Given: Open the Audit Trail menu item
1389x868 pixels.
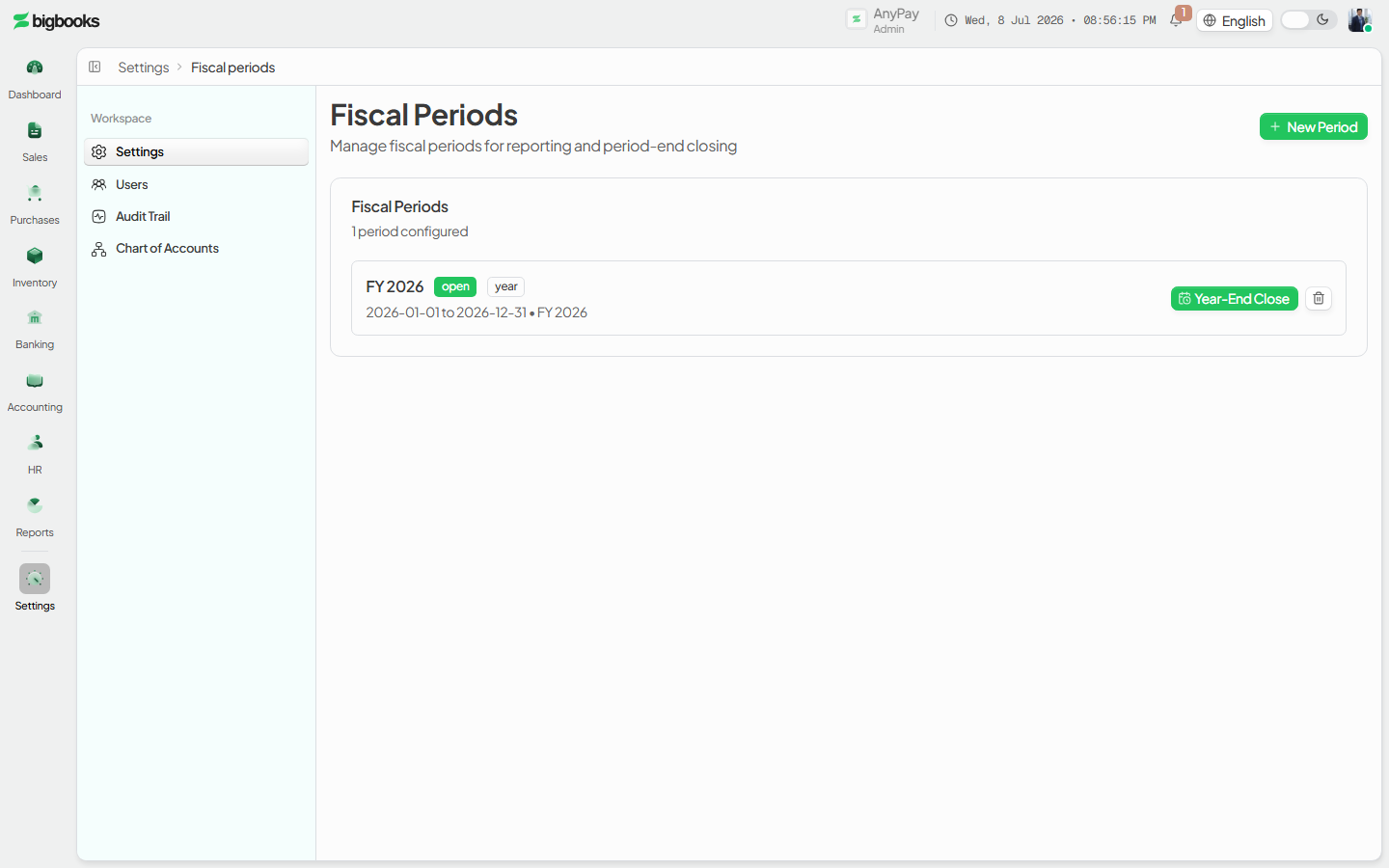Looking at the screenshot, I should [x=196, y=216].
